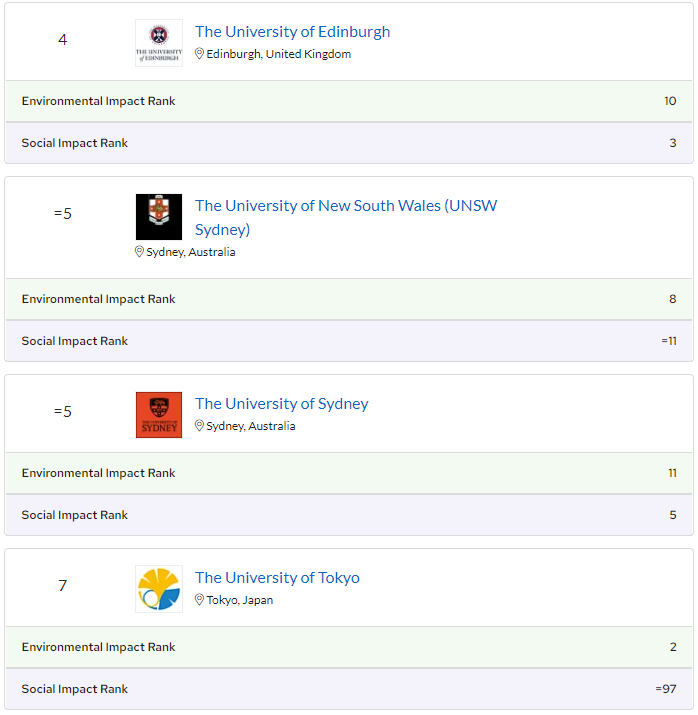Click the University of Tokyo ginkgo logo
The width and height of the screenshot is (698, 715).
tap(159, 589)
